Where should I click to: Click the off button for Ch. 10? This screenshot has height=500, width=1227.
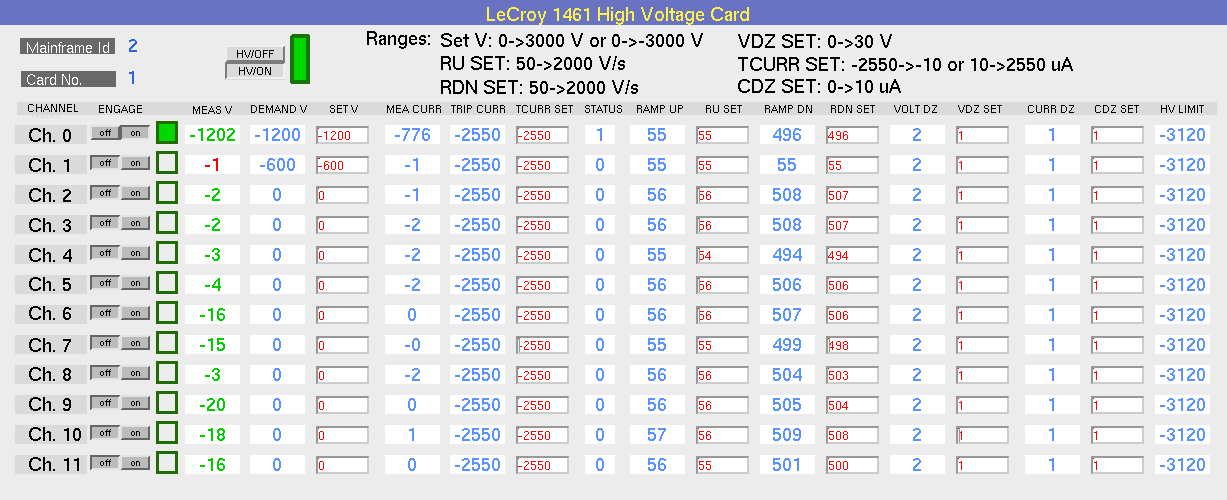(105, 432)
